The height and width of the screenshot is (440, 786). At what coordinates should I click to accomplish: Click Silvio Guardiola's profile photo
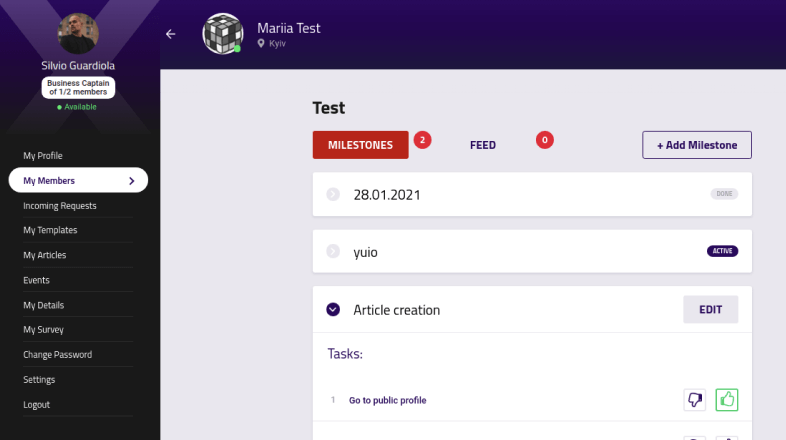tap(78, 34)
